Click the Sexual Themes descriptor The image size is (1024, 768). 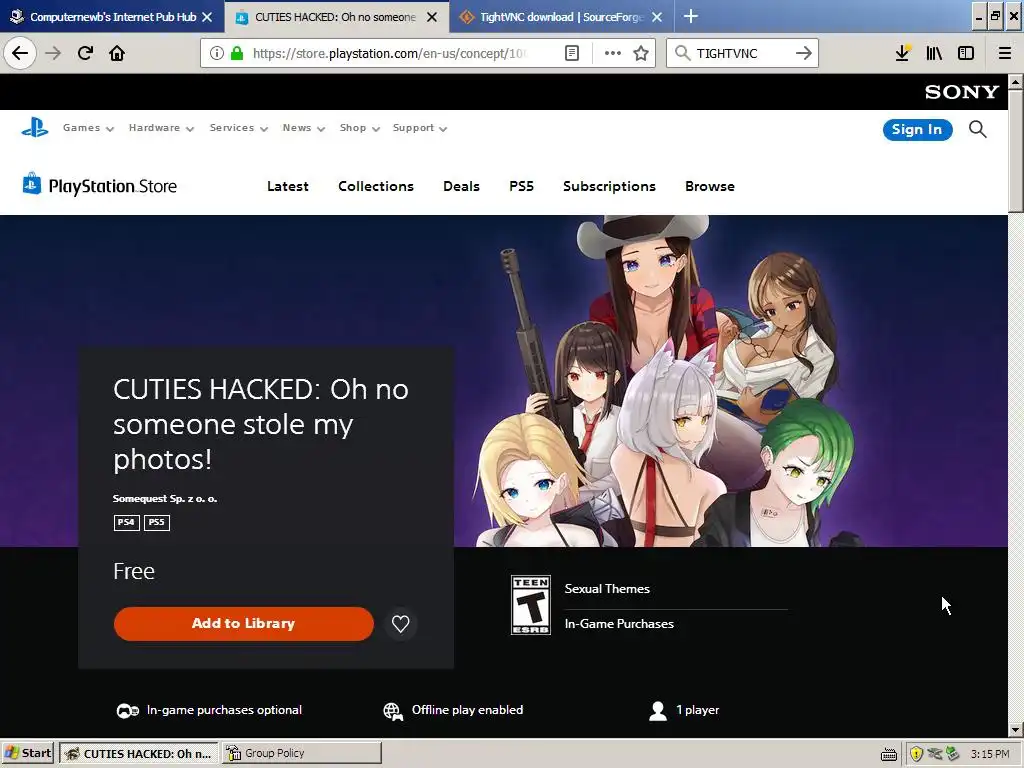coord(607,588)
